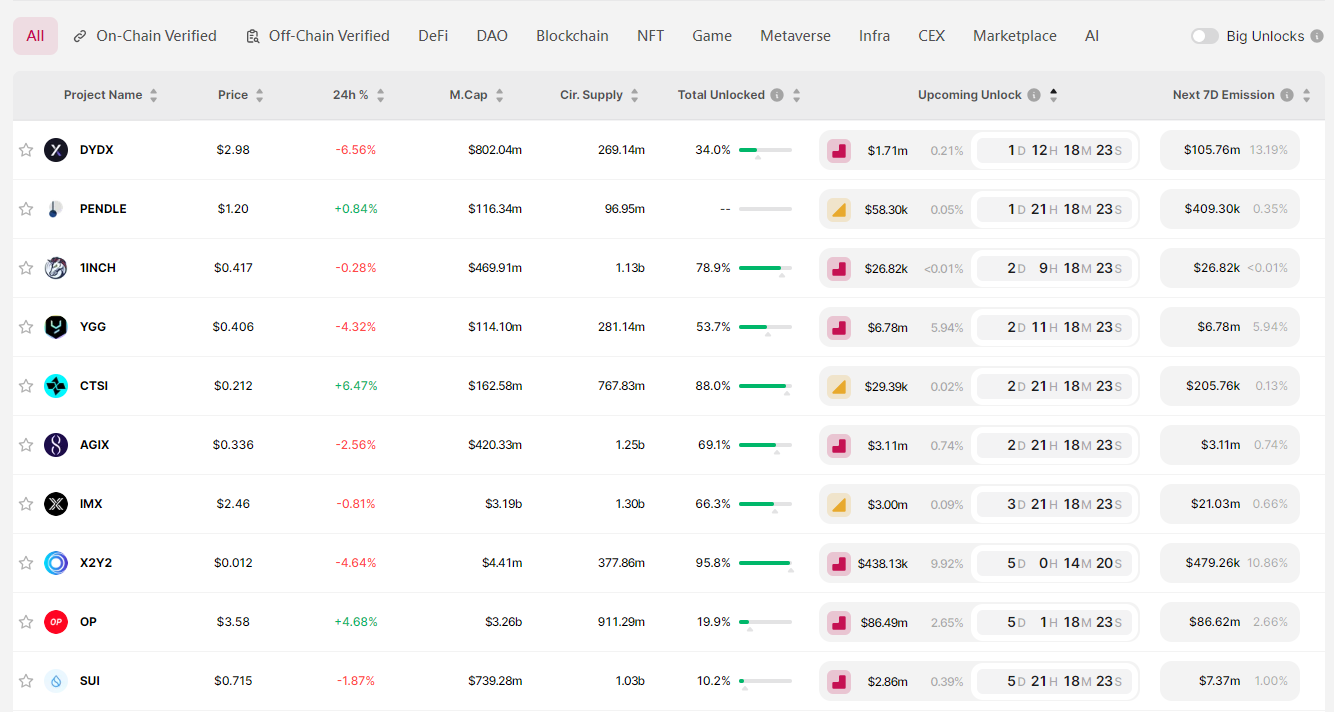Sort table by M.Cap column
Viewport: 1334px width, 712px height.
click(x=477, y=95)
